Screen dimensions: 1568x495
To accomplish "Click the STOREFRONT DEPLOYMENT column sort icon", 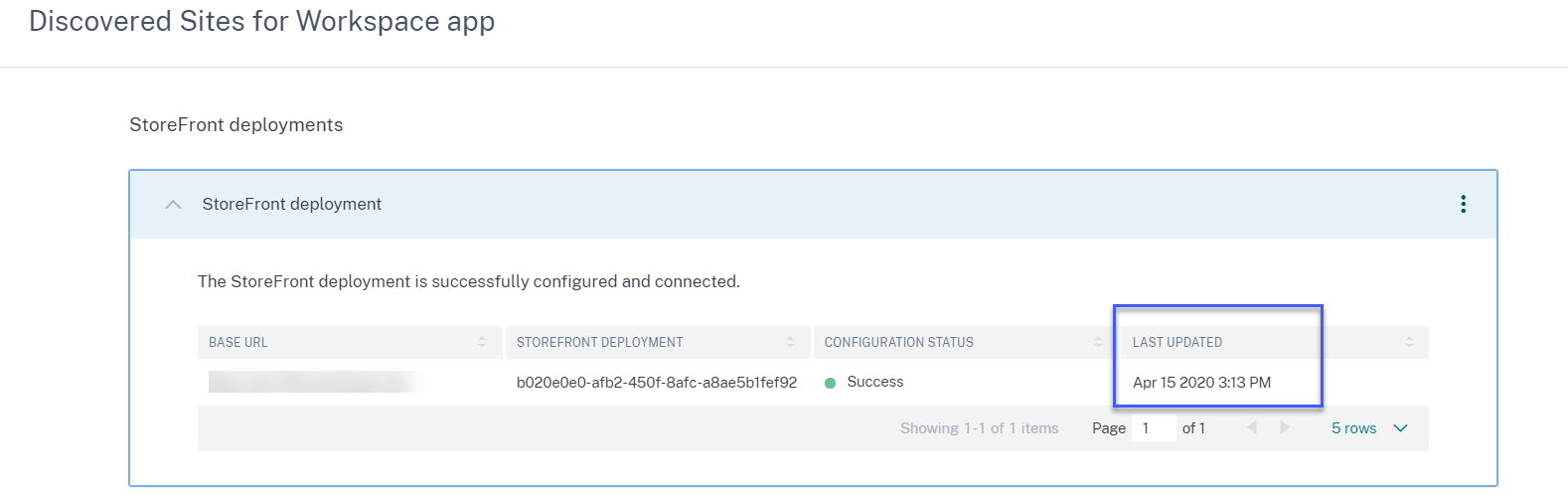I will [790, 342].
